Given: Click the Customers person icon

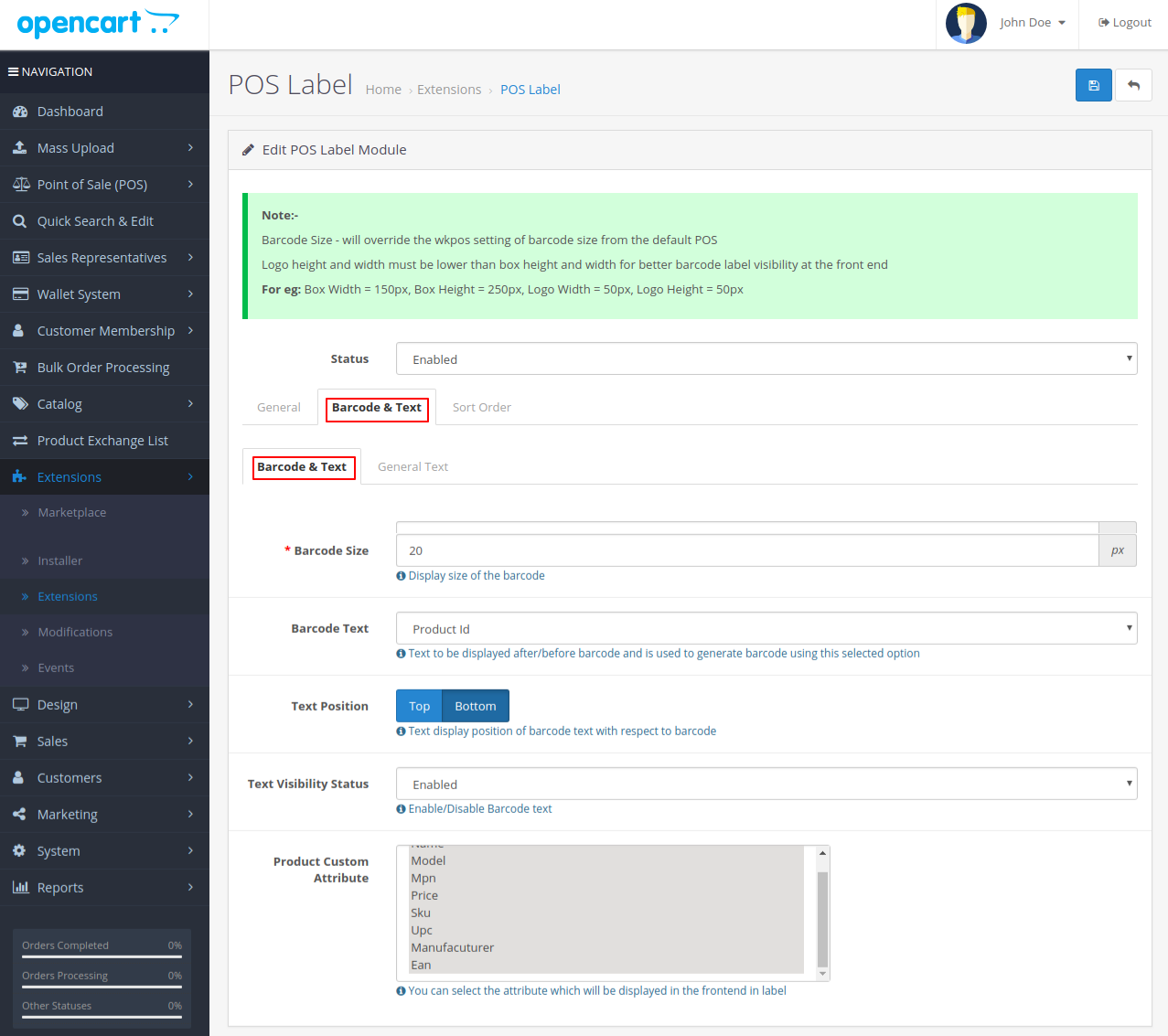Looking at the screenshot, I should click(x=18, y=778).
